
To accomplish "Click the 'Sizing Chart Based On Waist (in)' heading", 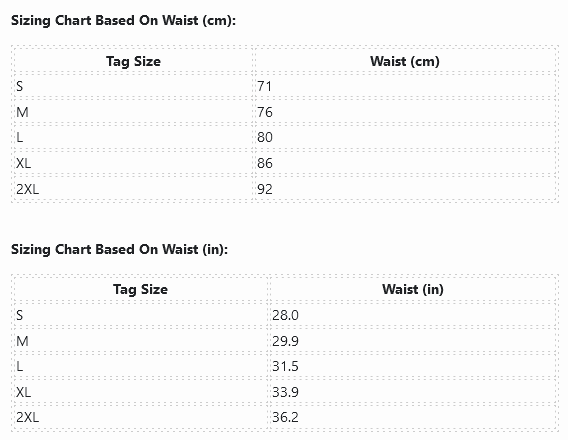I will 119,250.
